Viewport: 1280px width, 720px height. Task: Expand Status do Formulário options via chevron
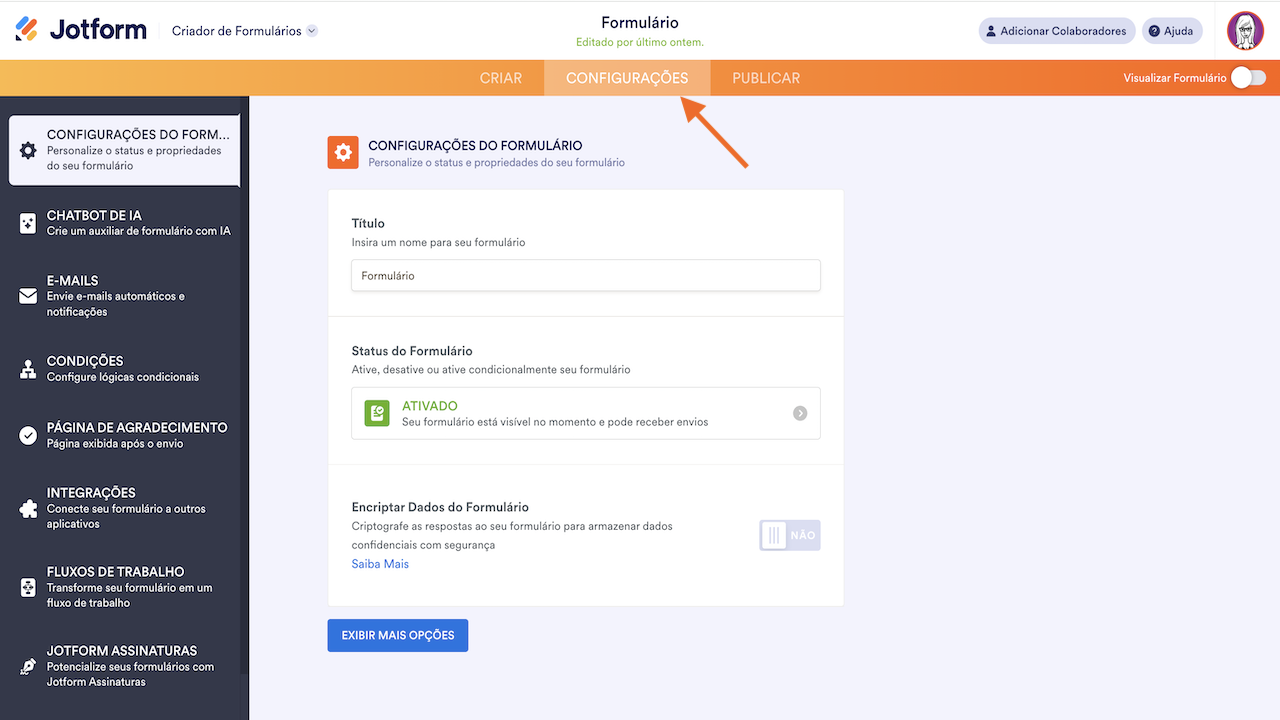(799, 412)
